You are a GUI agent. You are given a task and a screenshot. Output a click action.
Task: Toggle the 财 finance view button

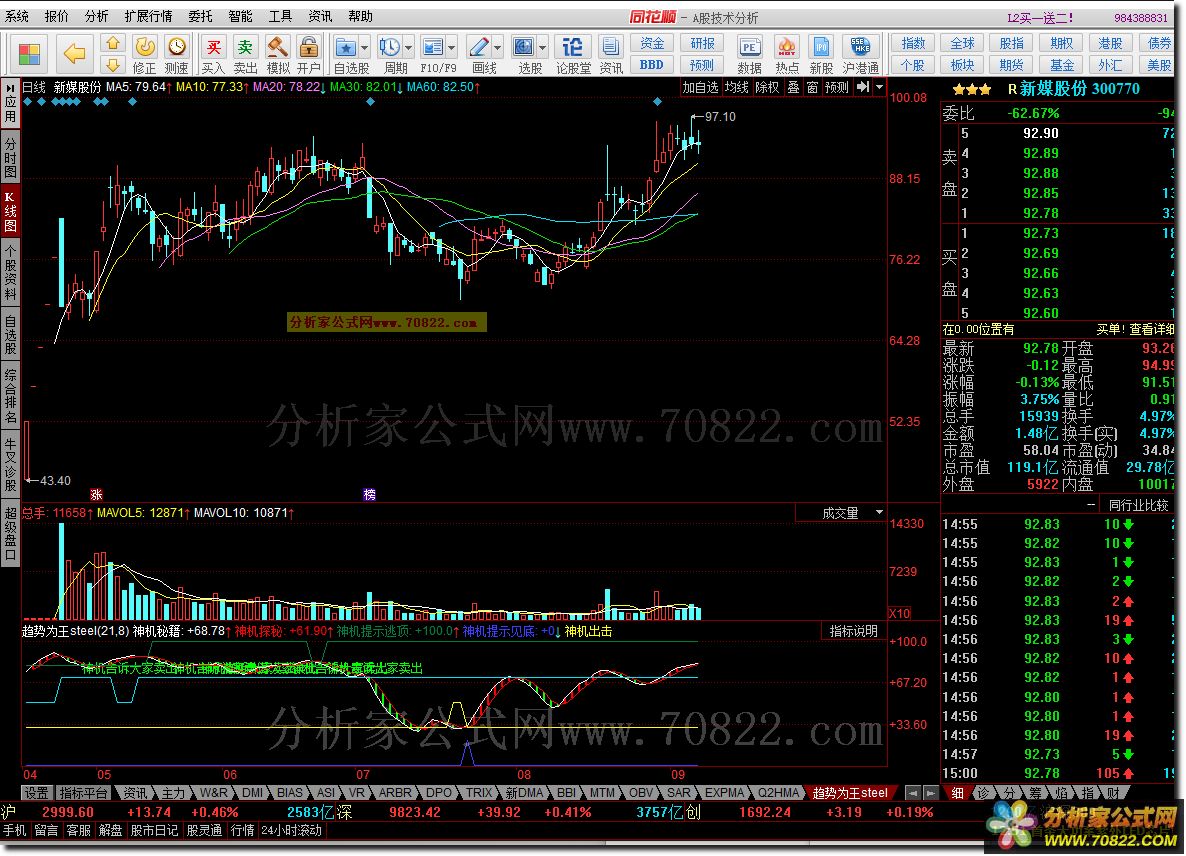(x=1113, y=792)
